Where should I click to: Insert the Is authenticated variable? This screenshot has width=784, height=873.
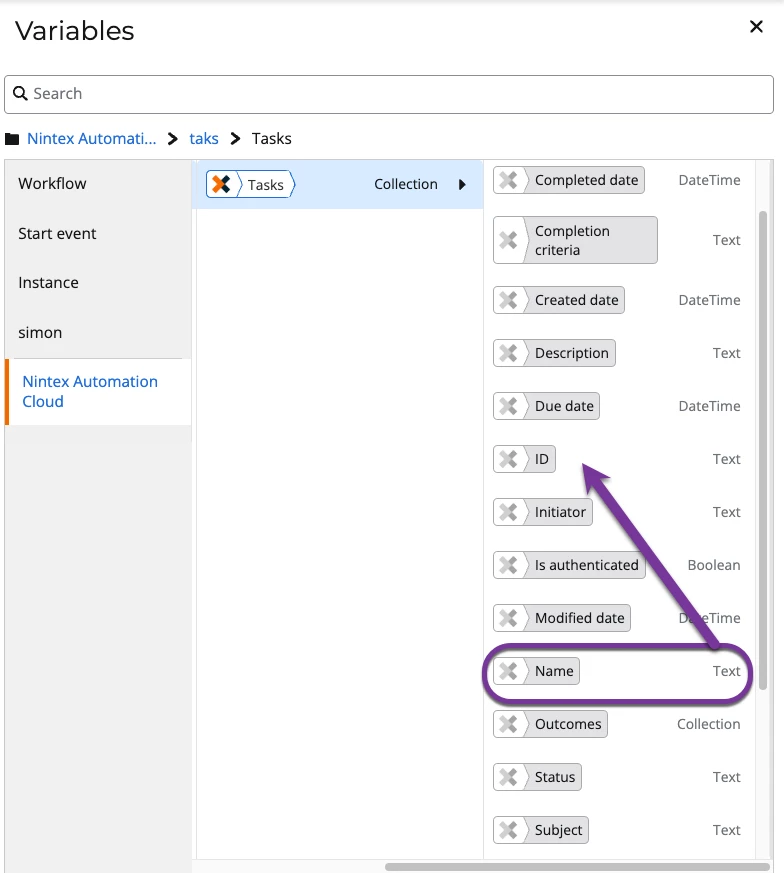569,565
